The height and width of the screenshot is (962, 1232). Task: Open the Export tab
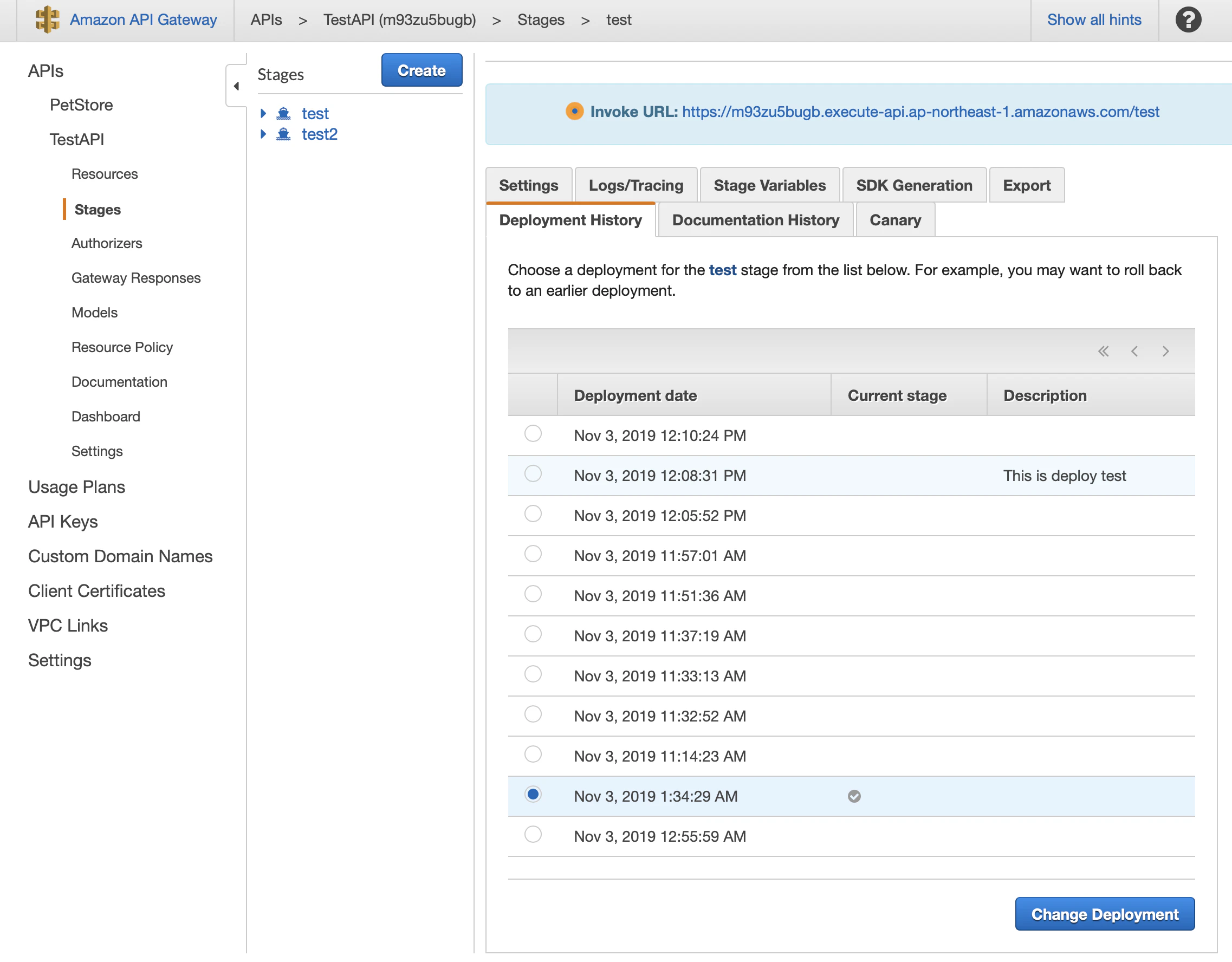(x=1027, y=185)
